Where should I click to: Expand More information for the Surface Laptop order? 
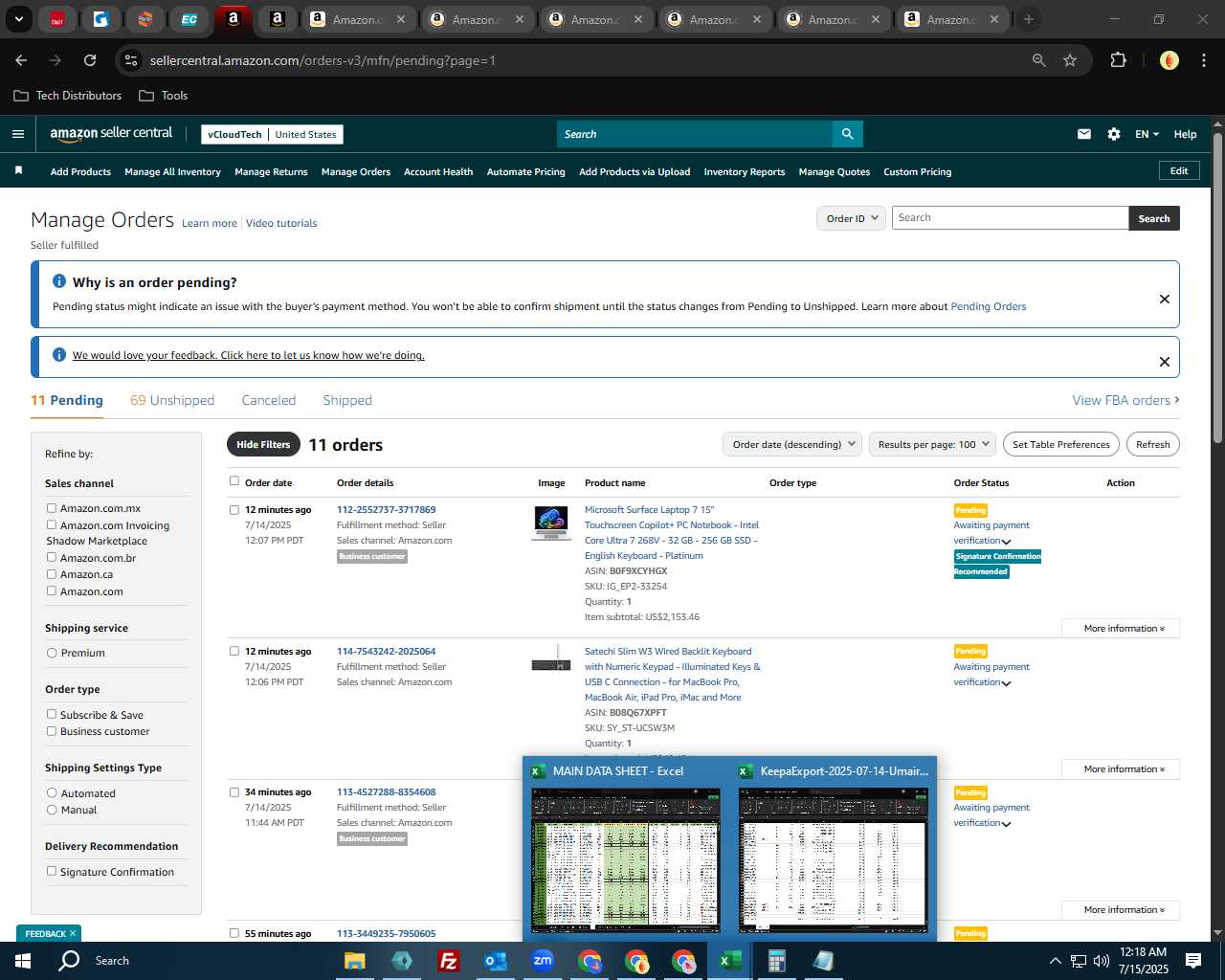pos(1121,628)
